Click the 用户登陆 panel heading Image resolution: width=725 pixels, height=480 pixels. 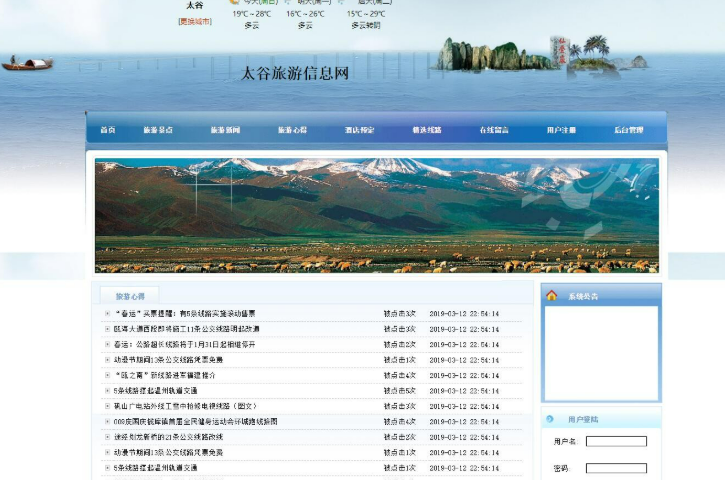point(583,419)
